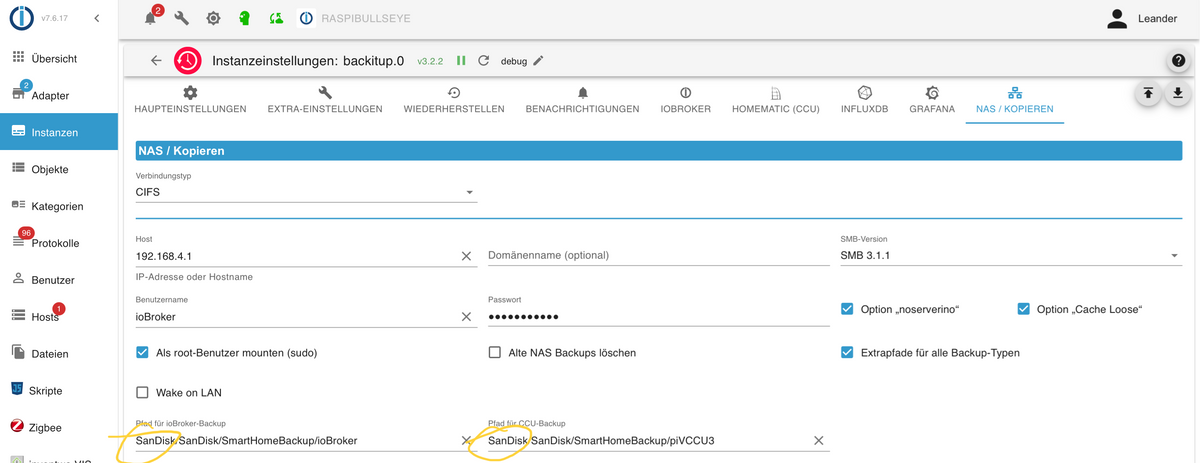The width and height of the screenshot is (1200, 463).
Task: Go to Objekte in the sidebar
Action: [50, 169]
